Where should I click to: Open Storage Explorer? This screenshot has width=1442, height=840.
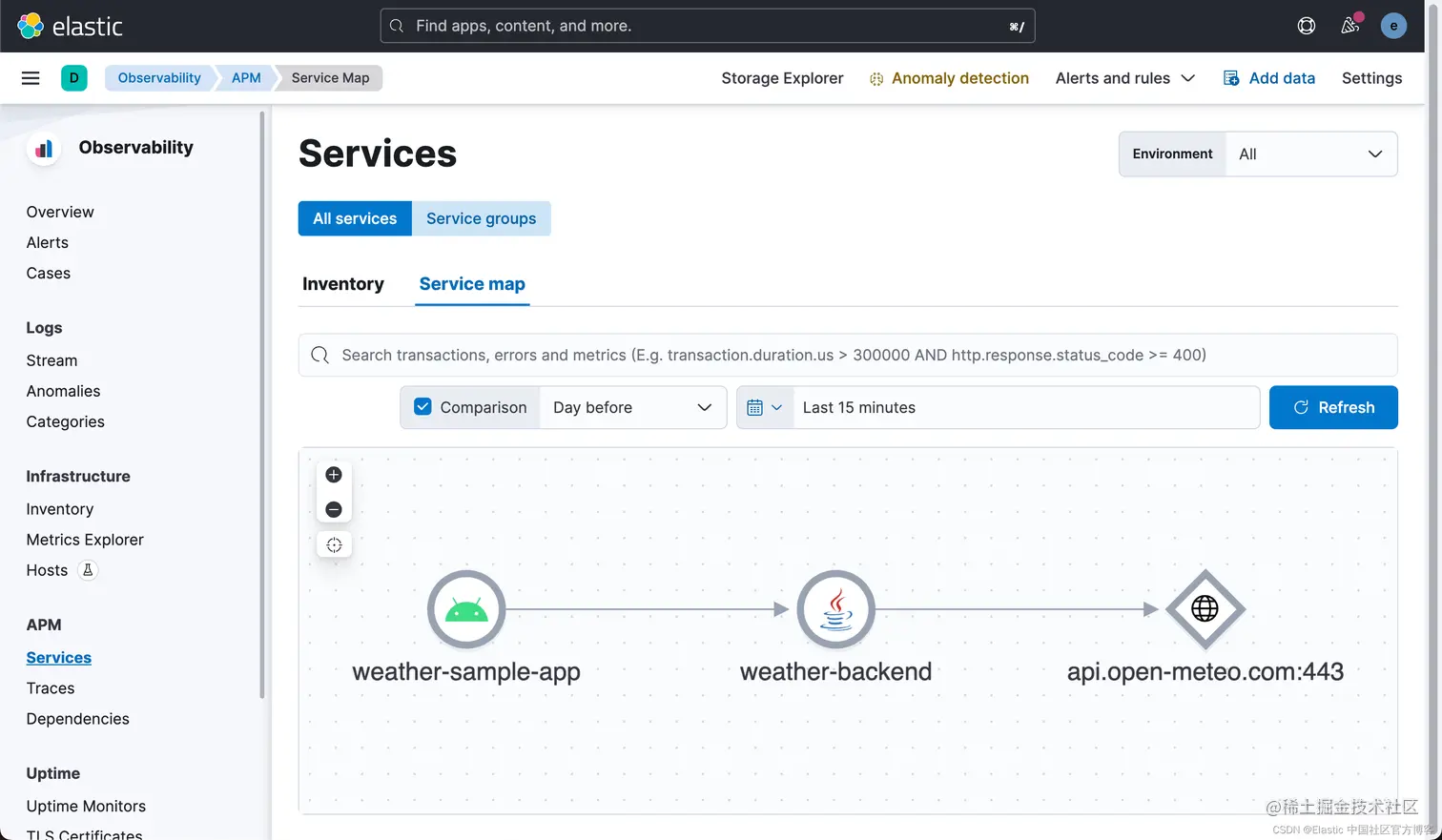click(x=782, y=78)
